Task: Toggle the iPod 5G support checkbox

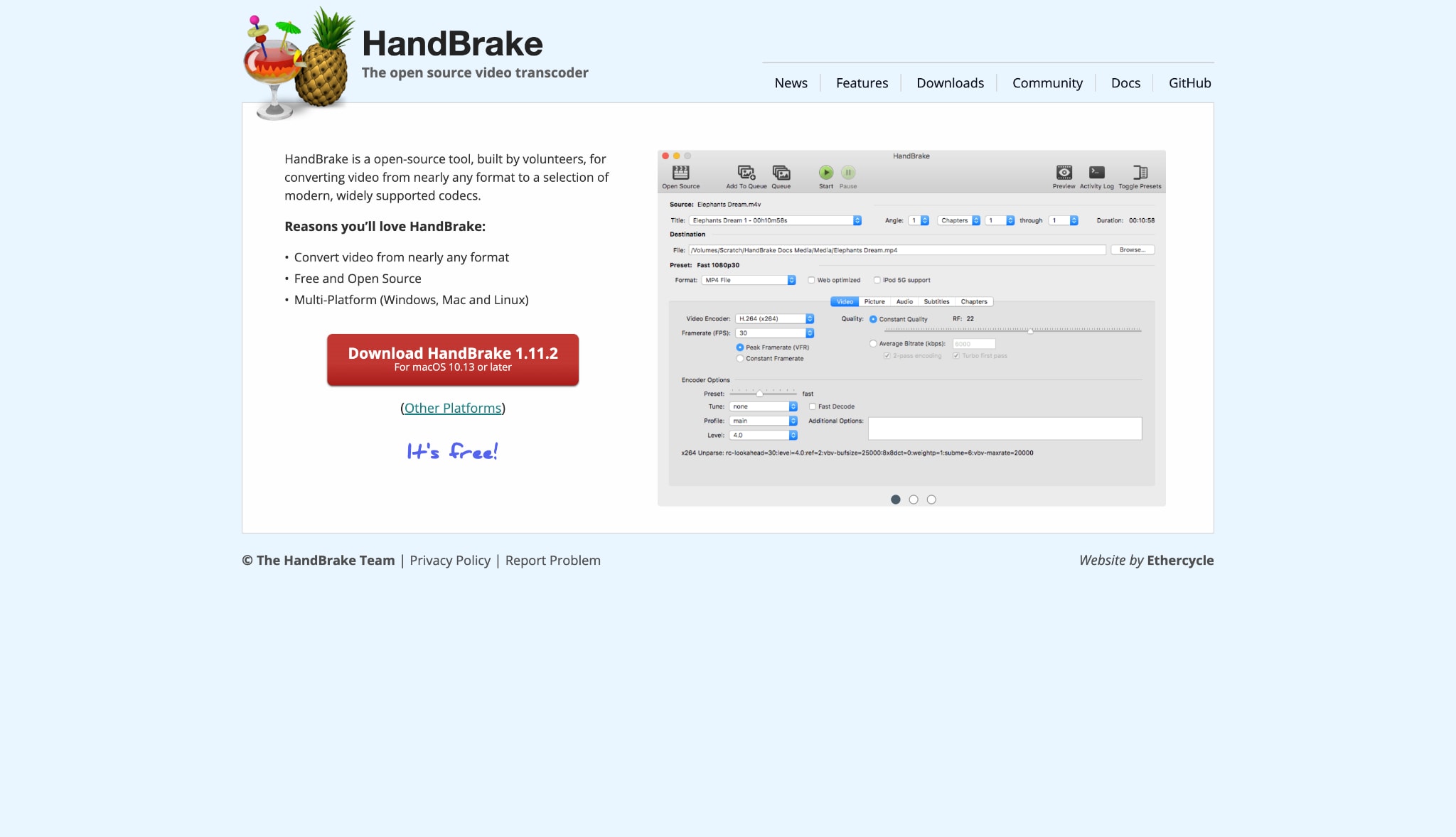Action: (877, 280)
